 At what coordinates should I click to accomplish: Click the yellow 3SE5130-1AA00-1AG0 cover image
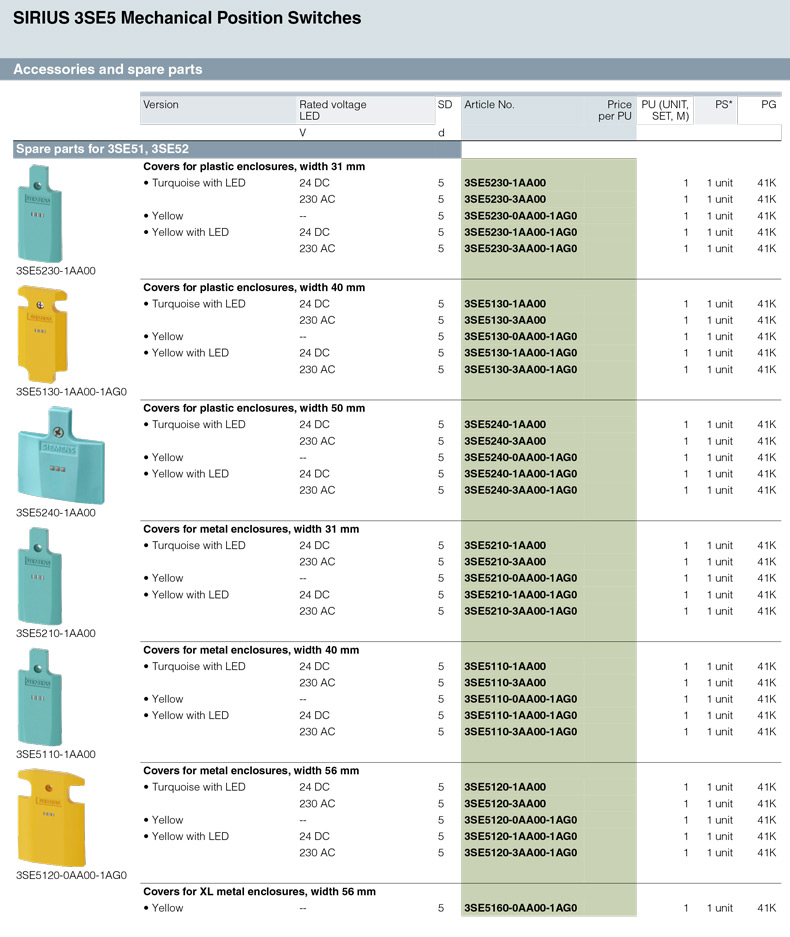click(39, 333)
